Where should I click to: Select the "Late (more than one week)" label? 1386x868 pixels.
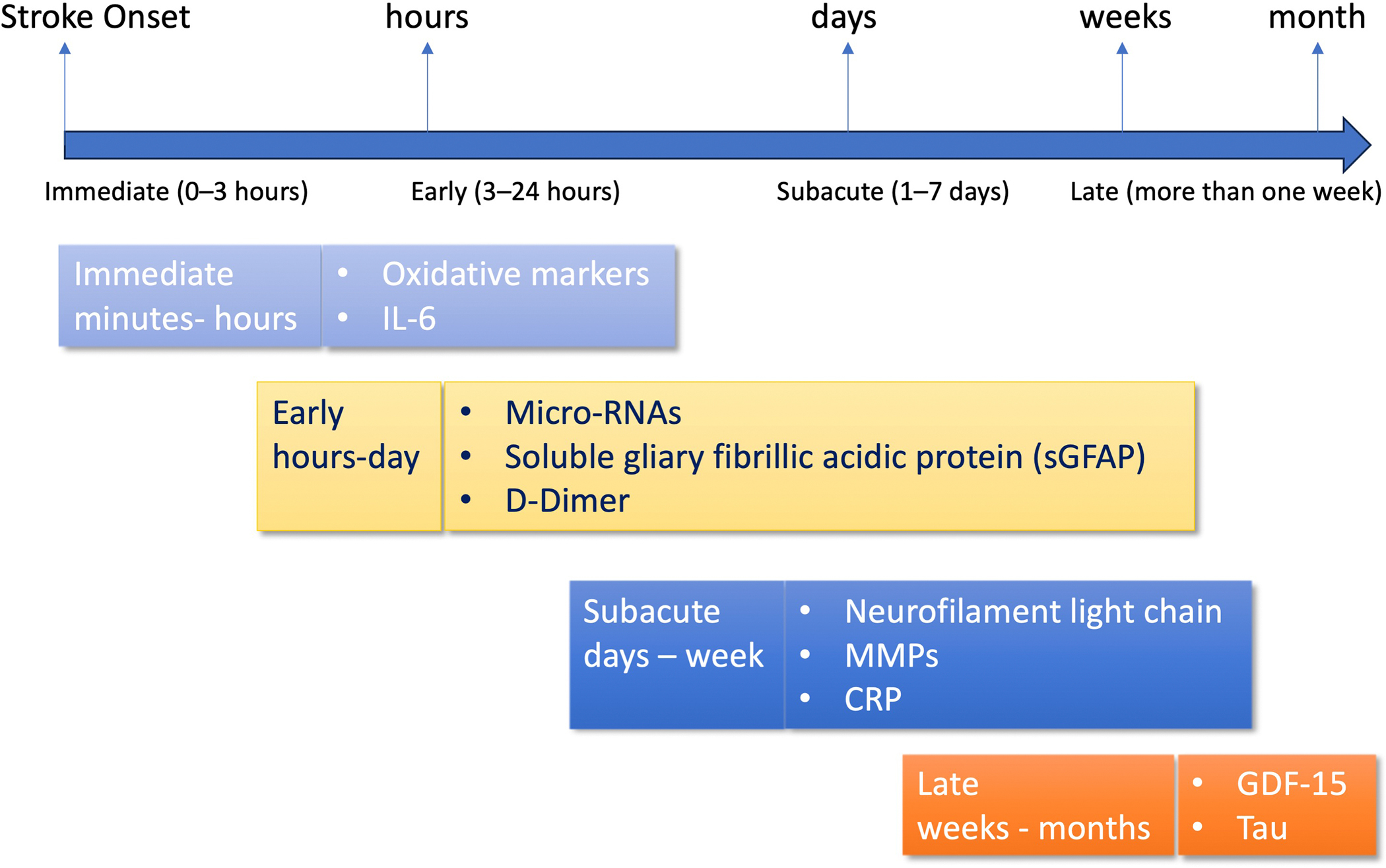pyautogui.click(x=1226, y=191)
